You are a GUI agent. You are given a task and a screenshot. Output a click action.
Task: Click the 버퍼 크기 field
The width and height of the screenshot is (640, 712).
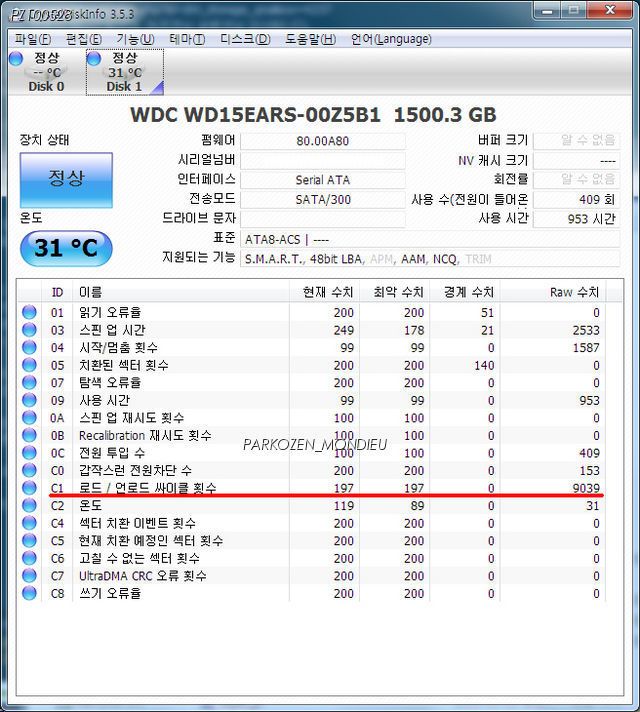pos(576,141)
